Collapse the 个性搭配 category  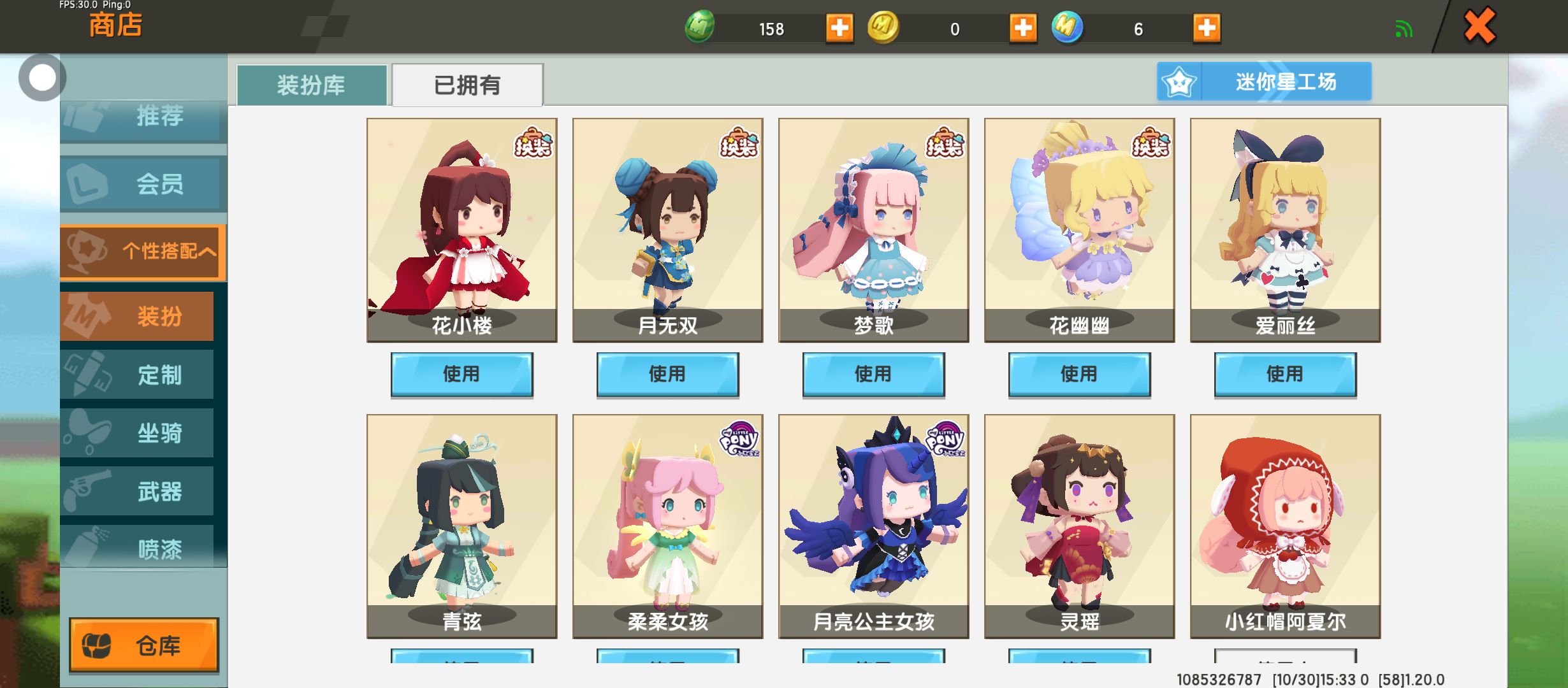point(143,251)
